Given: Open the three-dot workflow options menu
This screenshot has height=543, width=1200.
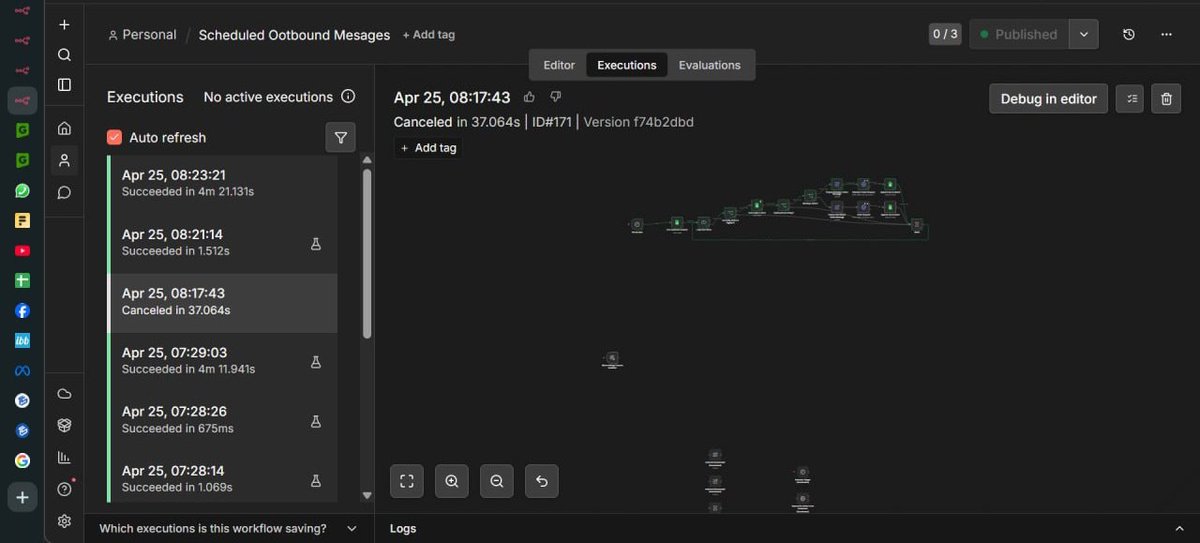Looking at the screenshot, I should tap(1166, 34).
